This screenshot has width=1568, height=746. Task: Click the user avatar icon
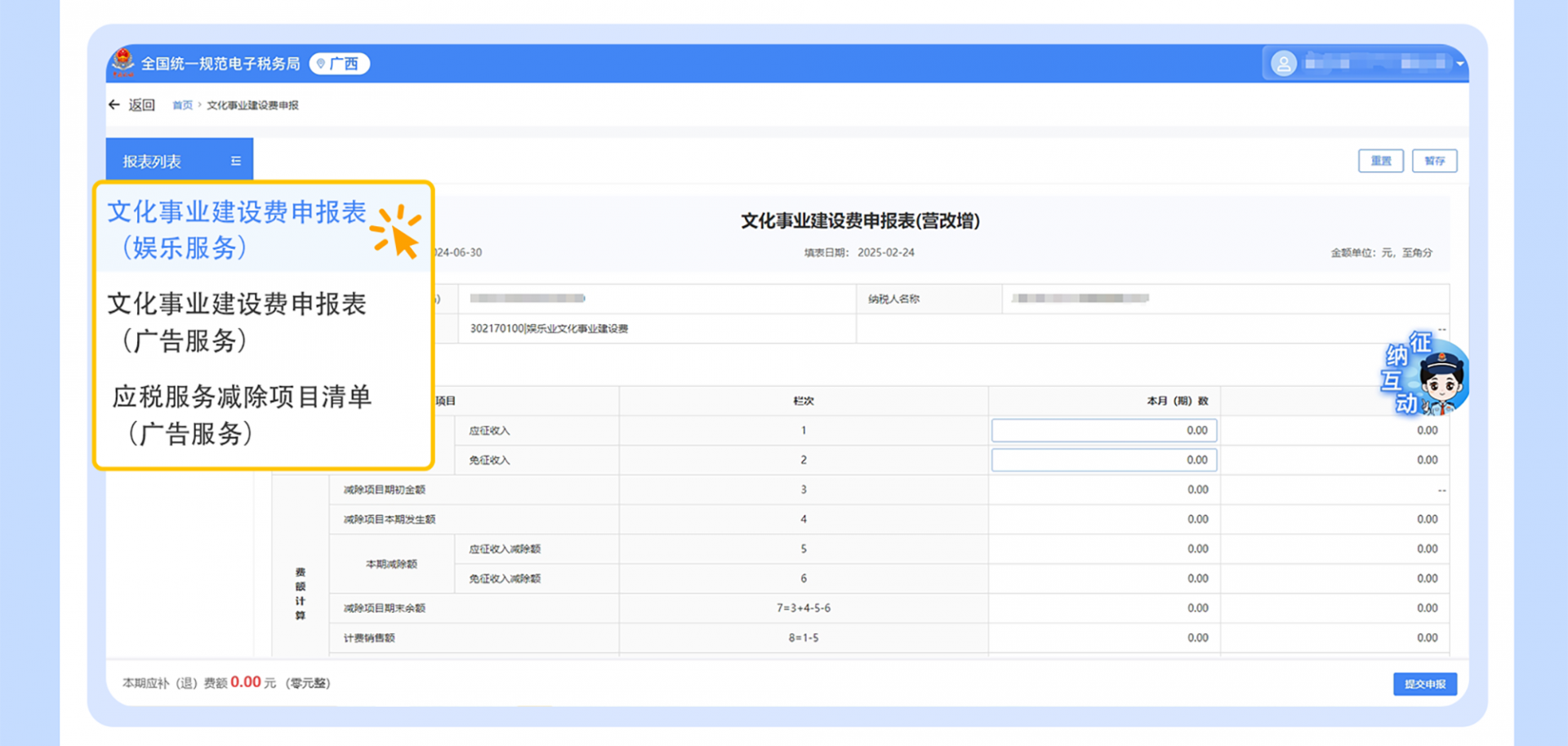[1283, 64]
